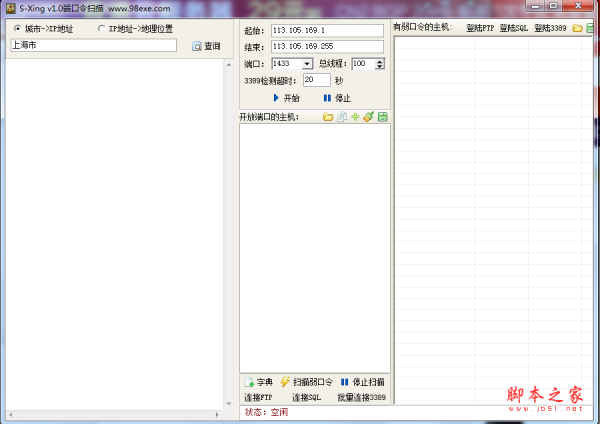Click the 批量连接3389 button
This screenshot has height=424, width=600.
362,398
